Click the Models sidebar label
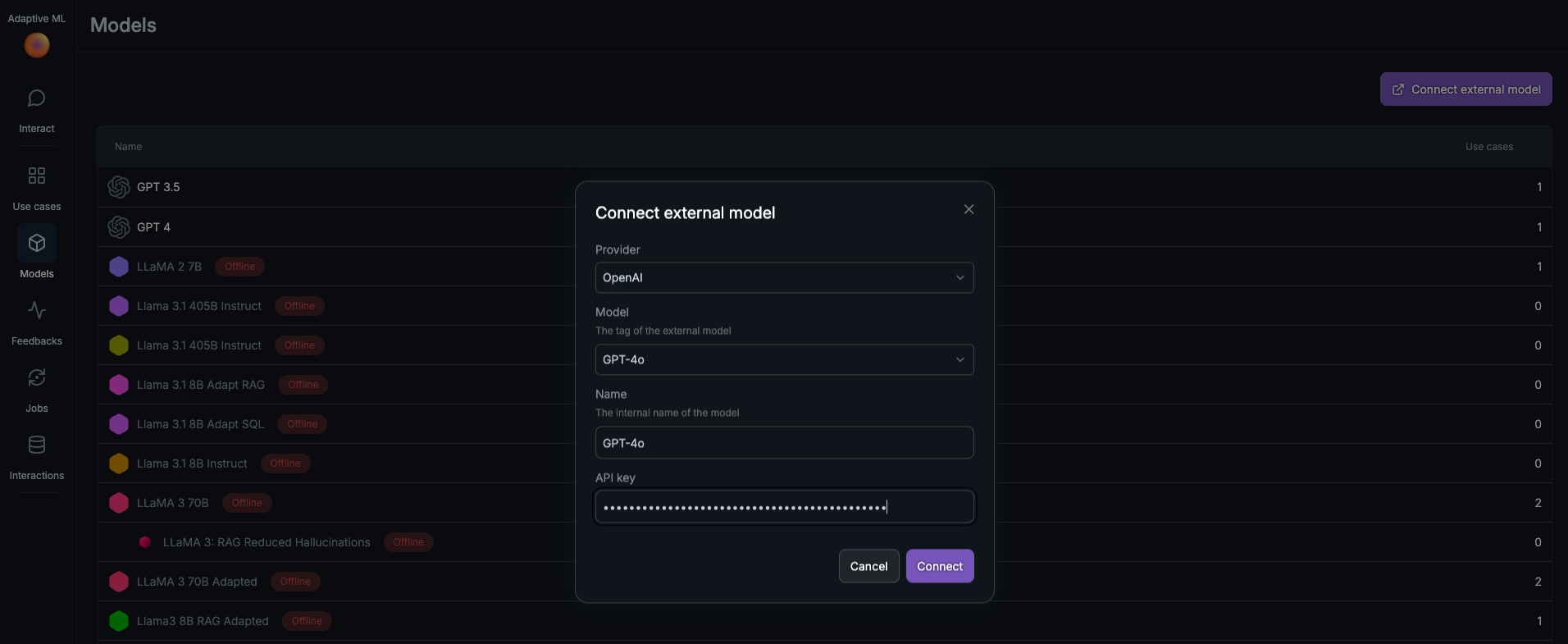Viewport: 1568px width, 644px height. point(37,274)
